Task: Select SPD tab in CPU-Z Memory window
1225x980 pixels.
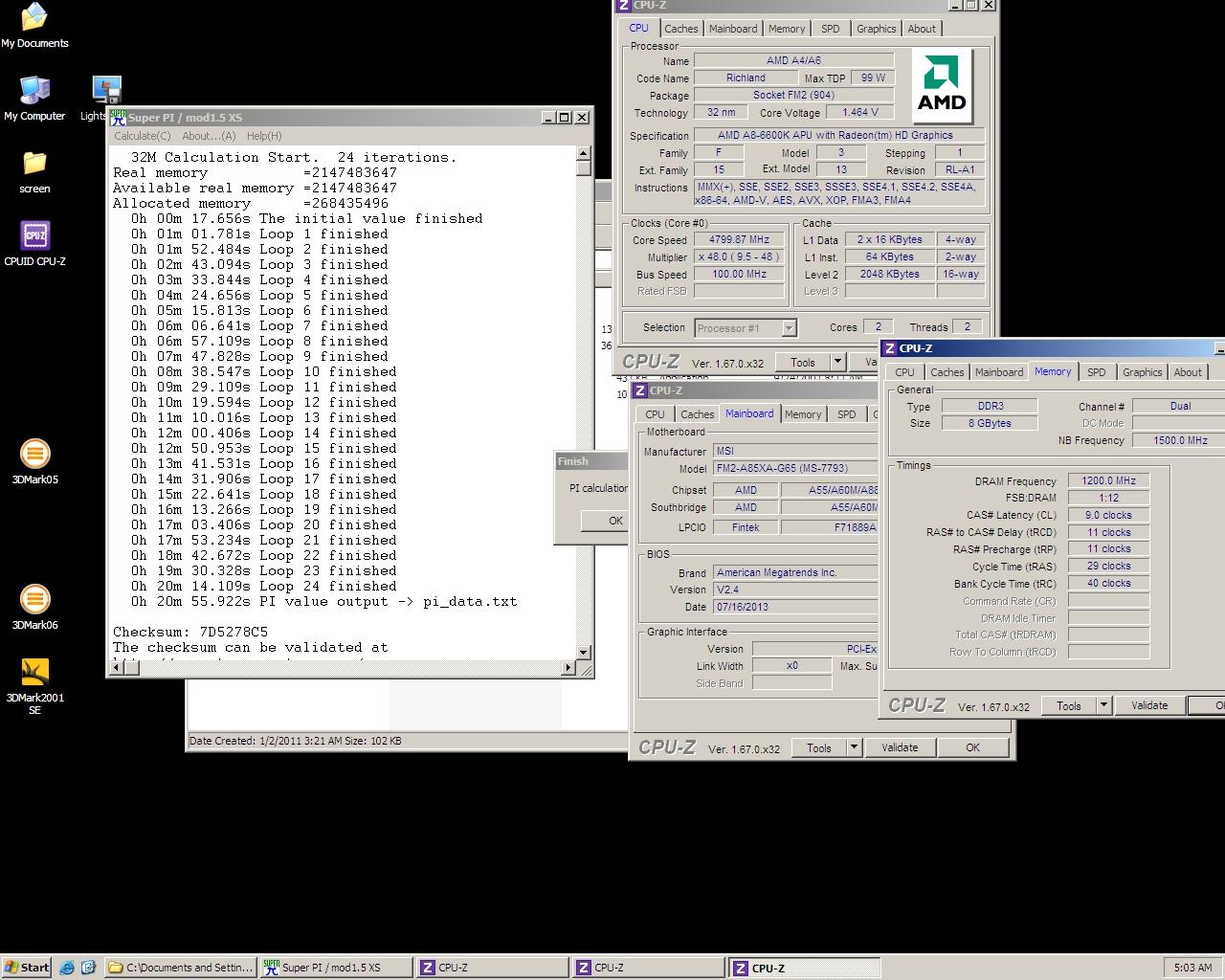Action: [x=1097, y=372]
